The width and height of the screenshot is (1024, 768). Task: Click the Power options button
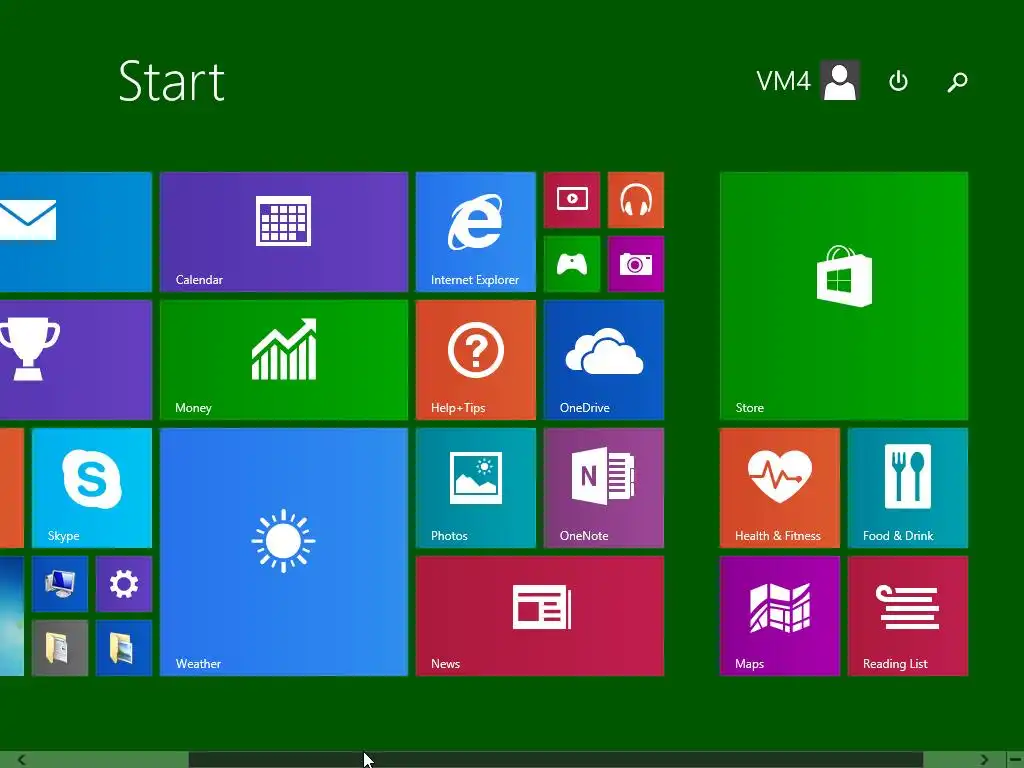899,81
